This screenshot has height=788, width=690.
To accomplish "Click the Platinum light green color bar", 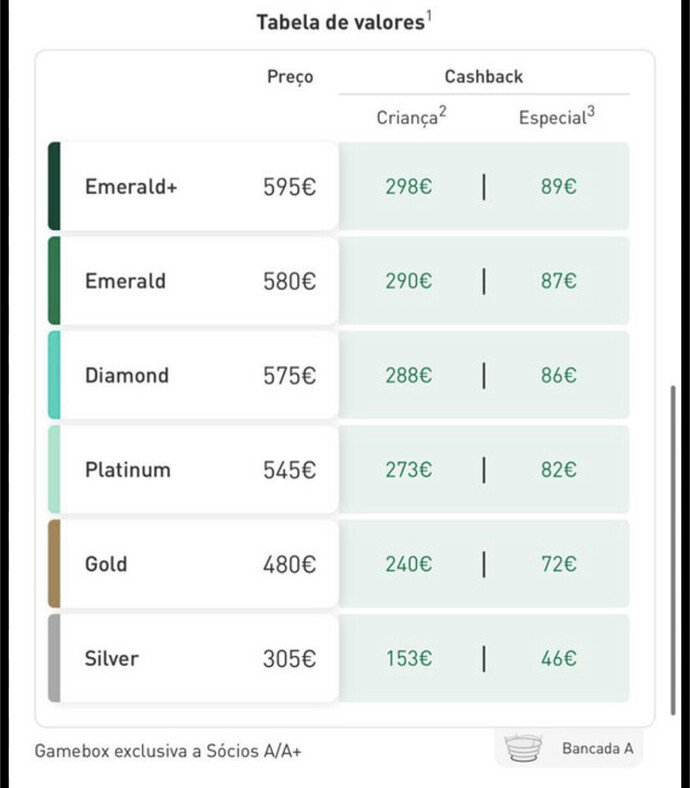I will [x=54, y=469].
